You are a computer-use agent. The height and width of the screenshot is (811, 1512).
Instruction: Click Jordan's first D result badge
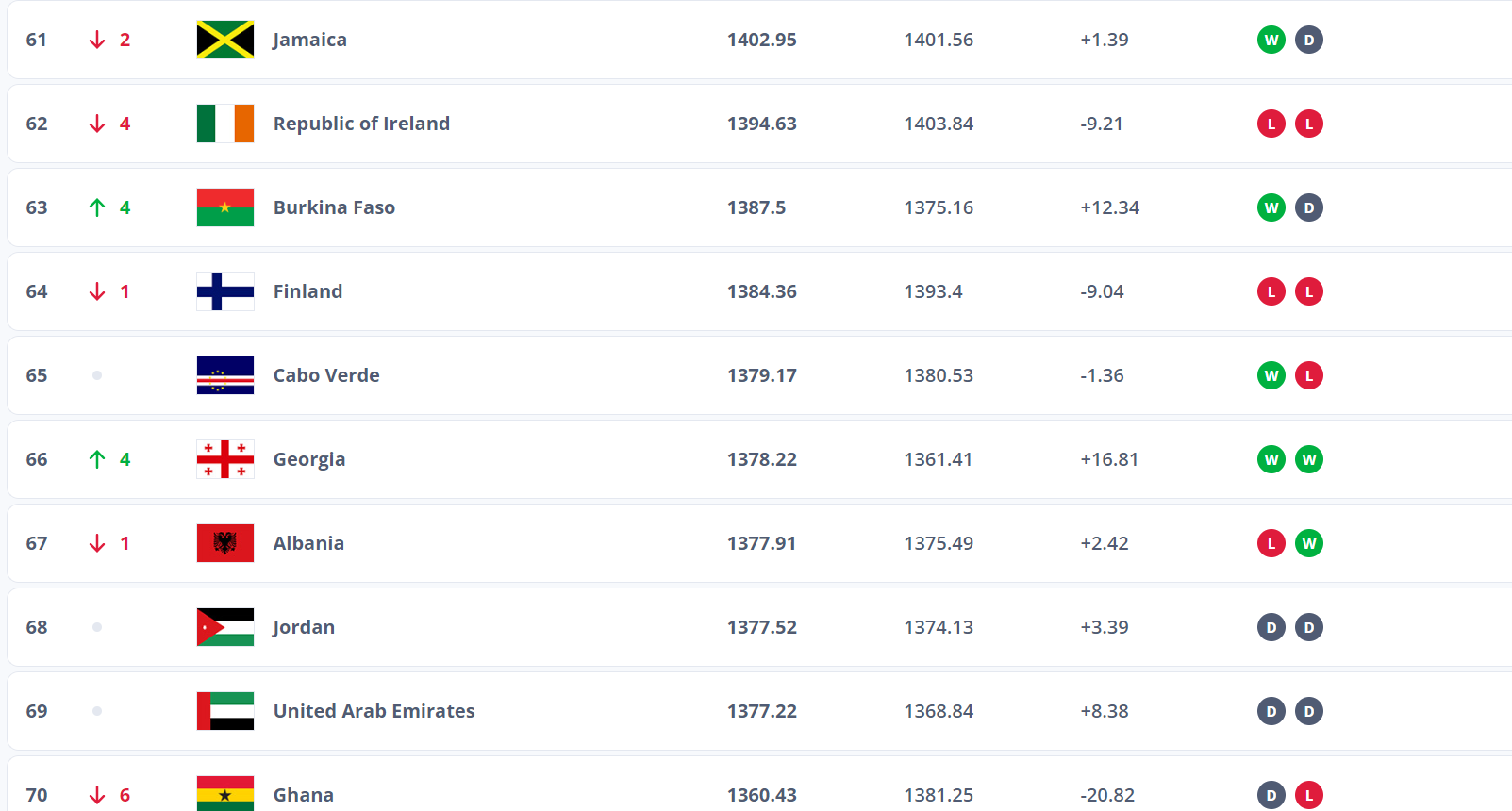1271,627
